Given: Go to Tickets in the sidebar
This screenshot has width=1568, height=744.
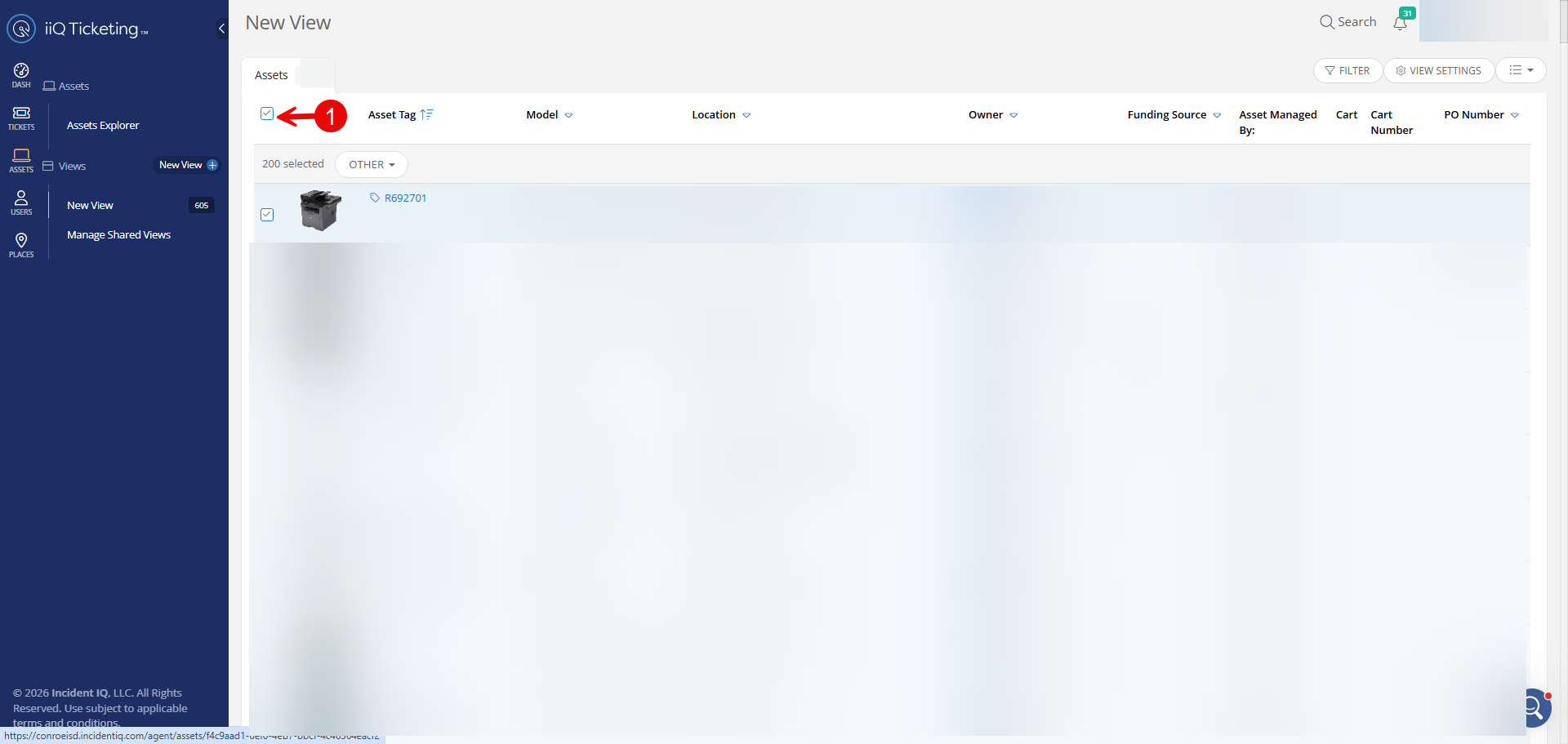Looking at the screenshot, I should tap(21, 118).
